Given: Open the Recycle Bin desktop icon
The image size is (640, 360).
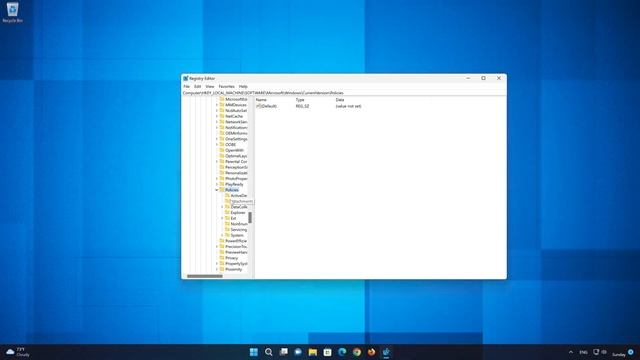Looking at the screenshot, I should [x=12, y=12].
